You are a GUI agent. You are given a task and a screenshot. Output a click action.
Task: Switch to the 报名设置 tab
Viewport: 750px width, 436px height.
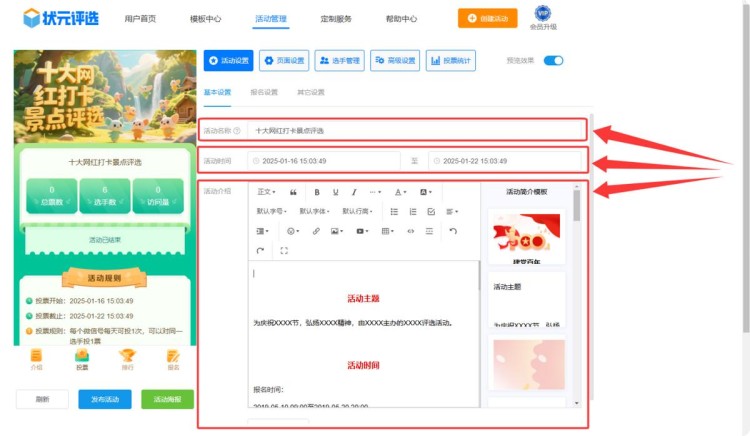tap(263, 92)
